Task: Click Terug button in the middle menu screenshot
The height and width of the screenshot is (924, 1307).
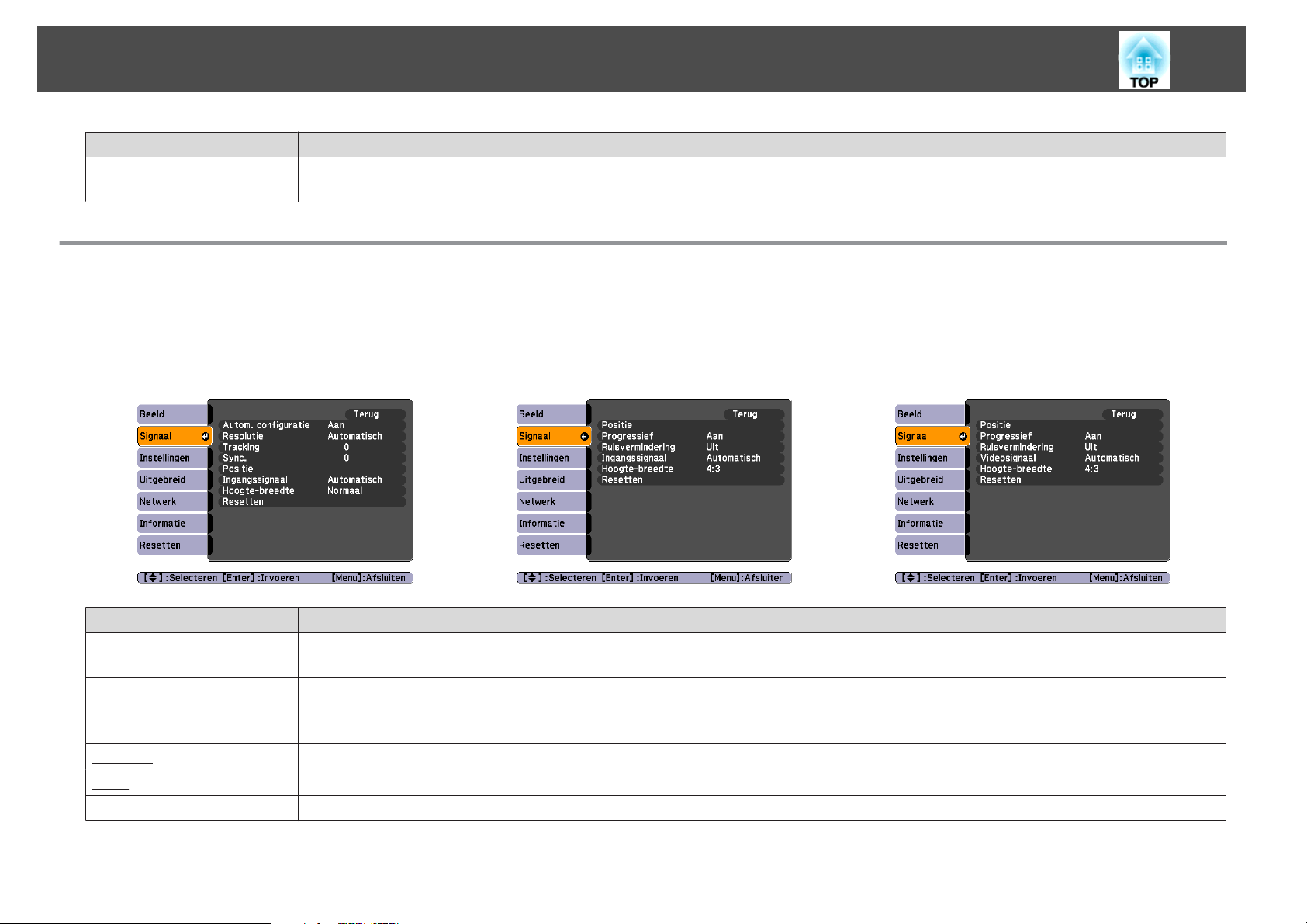Action: point(754,414)
